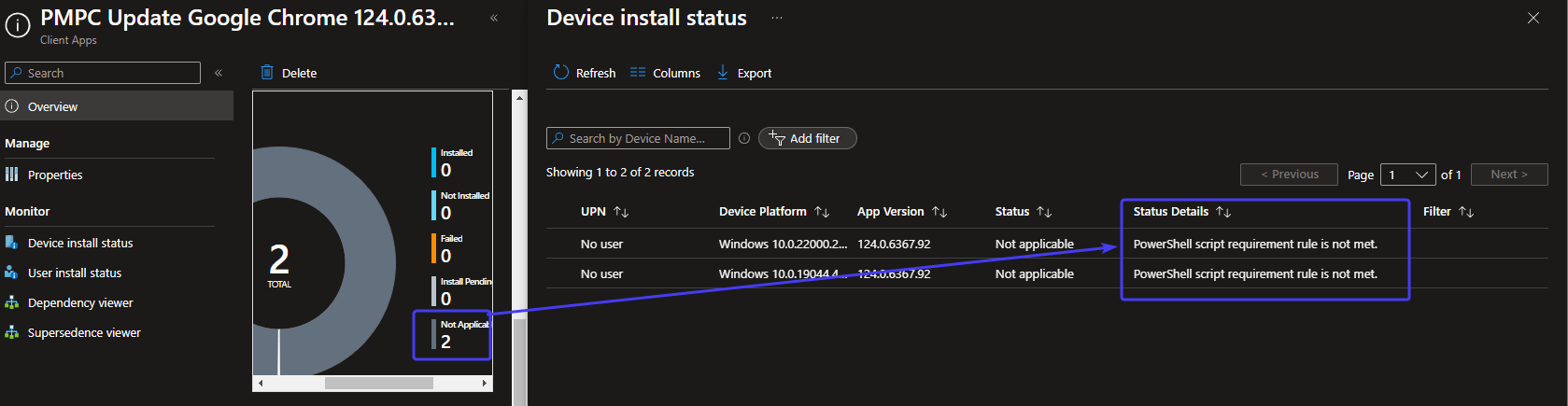Export the device install status
This screenshot has height=406, width=1568.
[x=744, y=73]
